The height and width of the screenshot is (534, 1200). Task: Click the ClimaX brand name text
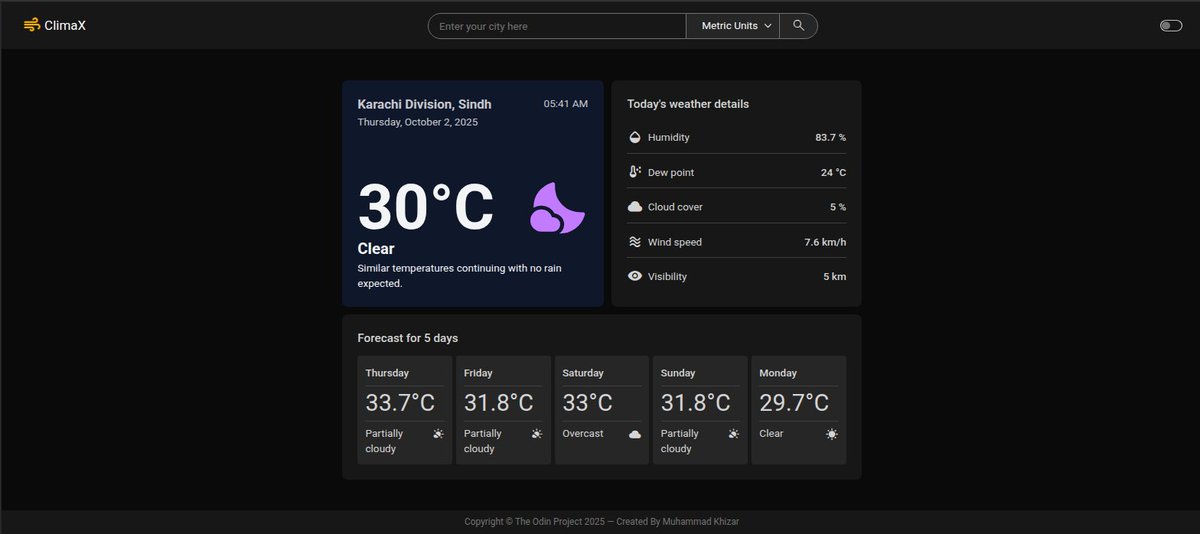pos(65,26)
